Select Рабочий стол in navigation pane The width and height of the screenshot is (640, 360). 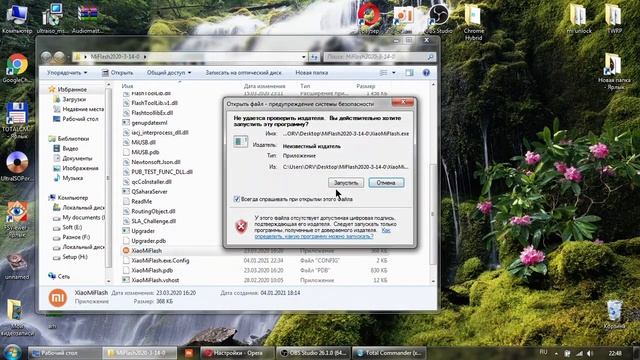pyautogui.click(x=76, y=119)
